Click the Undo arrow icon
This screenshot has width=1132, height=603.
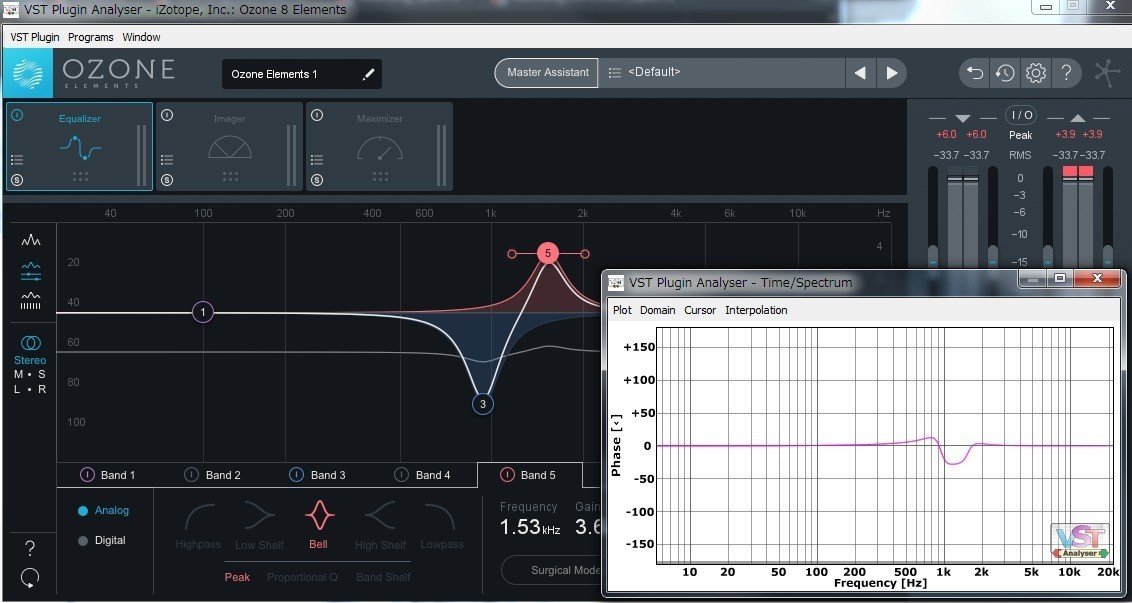(x=975, y=73)
